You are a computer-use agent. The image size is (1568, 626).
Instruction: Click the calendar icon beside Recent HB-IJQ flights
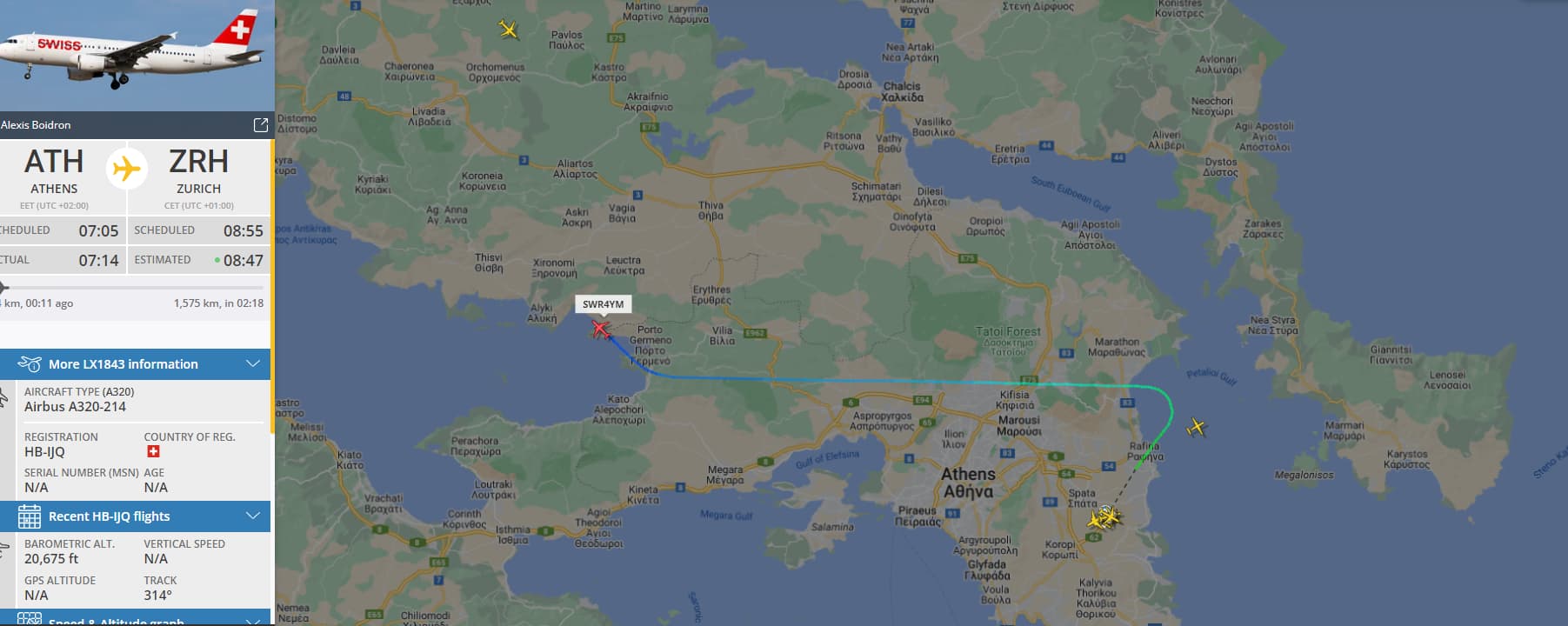pyautogui.click(x=30, y=516)
